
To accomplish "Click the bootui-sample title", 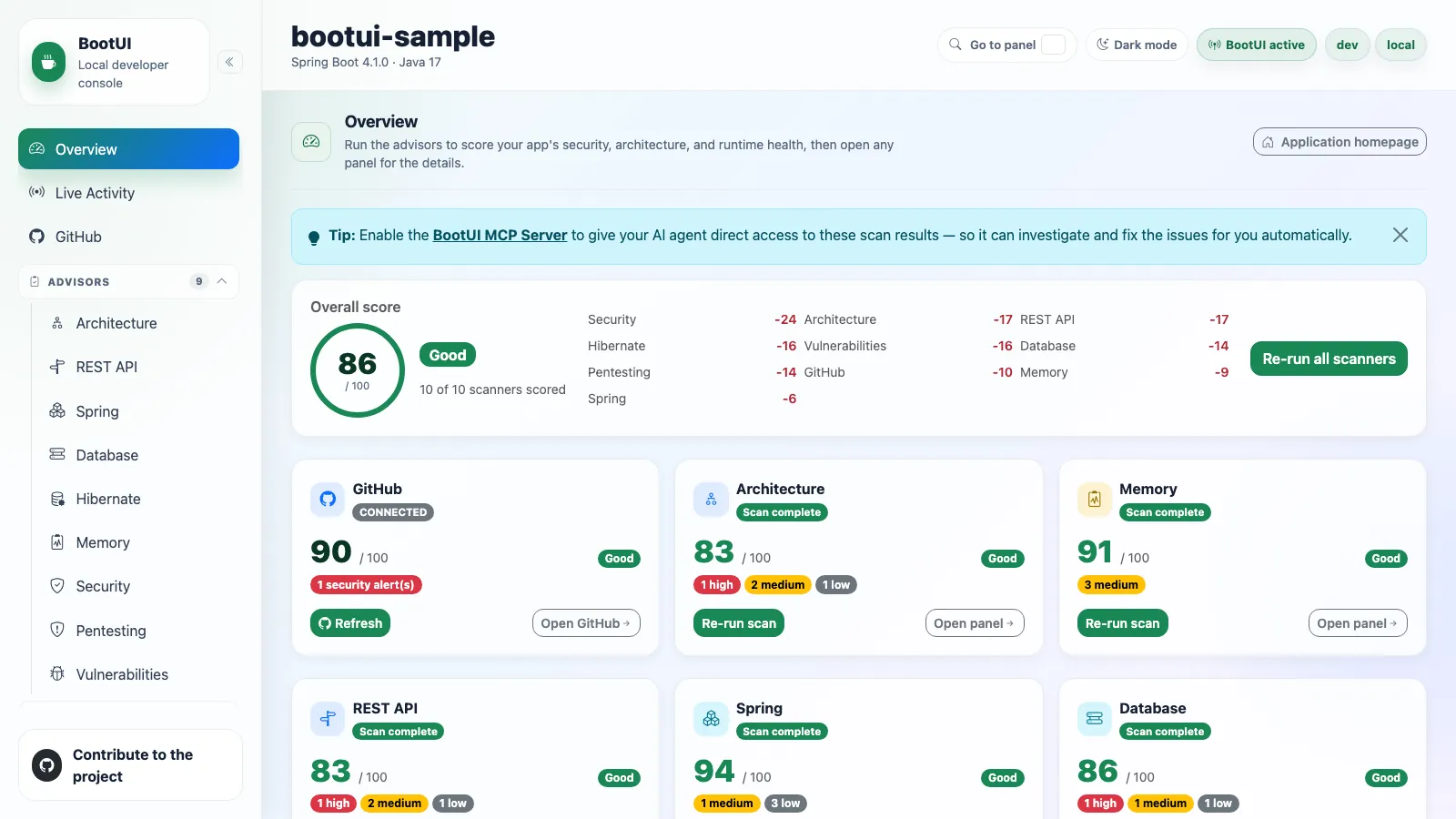I will click(x=393, y=36).
